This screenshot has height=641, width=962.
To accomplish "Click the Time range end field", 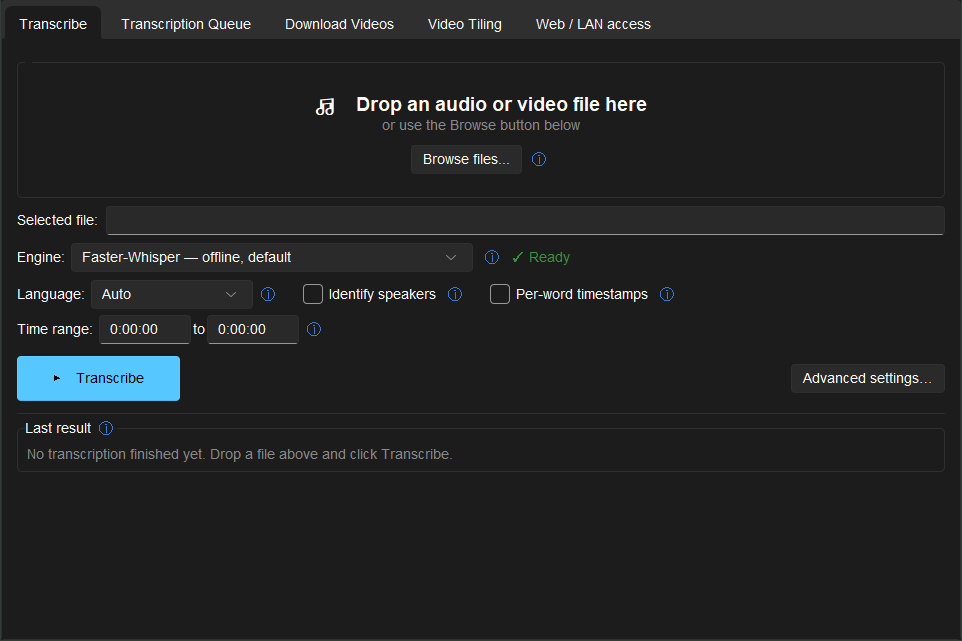I will click(253, 329).
